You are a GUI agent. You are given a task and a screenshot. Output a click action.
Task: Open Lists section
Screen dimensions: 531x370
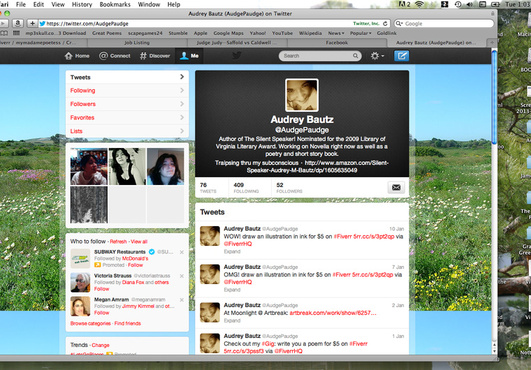point(127,131)
